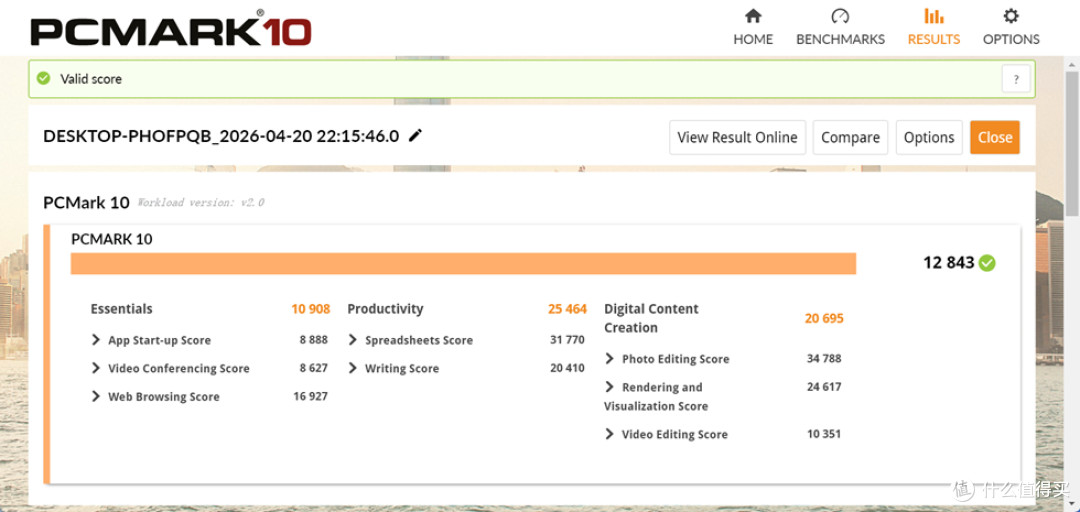Click Rendering and Visualization value 24 617

pos(824,387)
